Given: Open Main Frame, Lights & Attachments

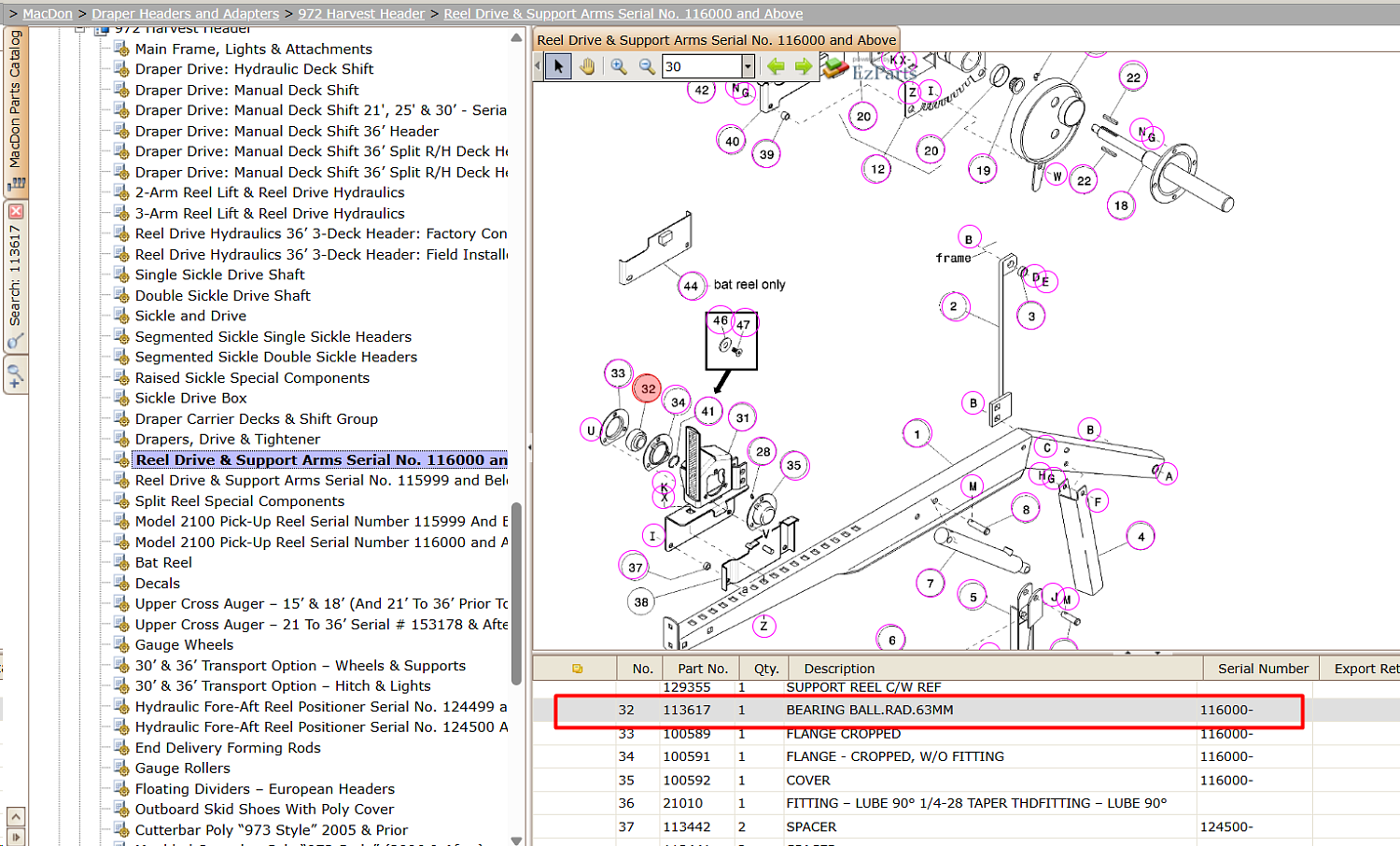Looking at the screenshot, I should tap(254, 49).
